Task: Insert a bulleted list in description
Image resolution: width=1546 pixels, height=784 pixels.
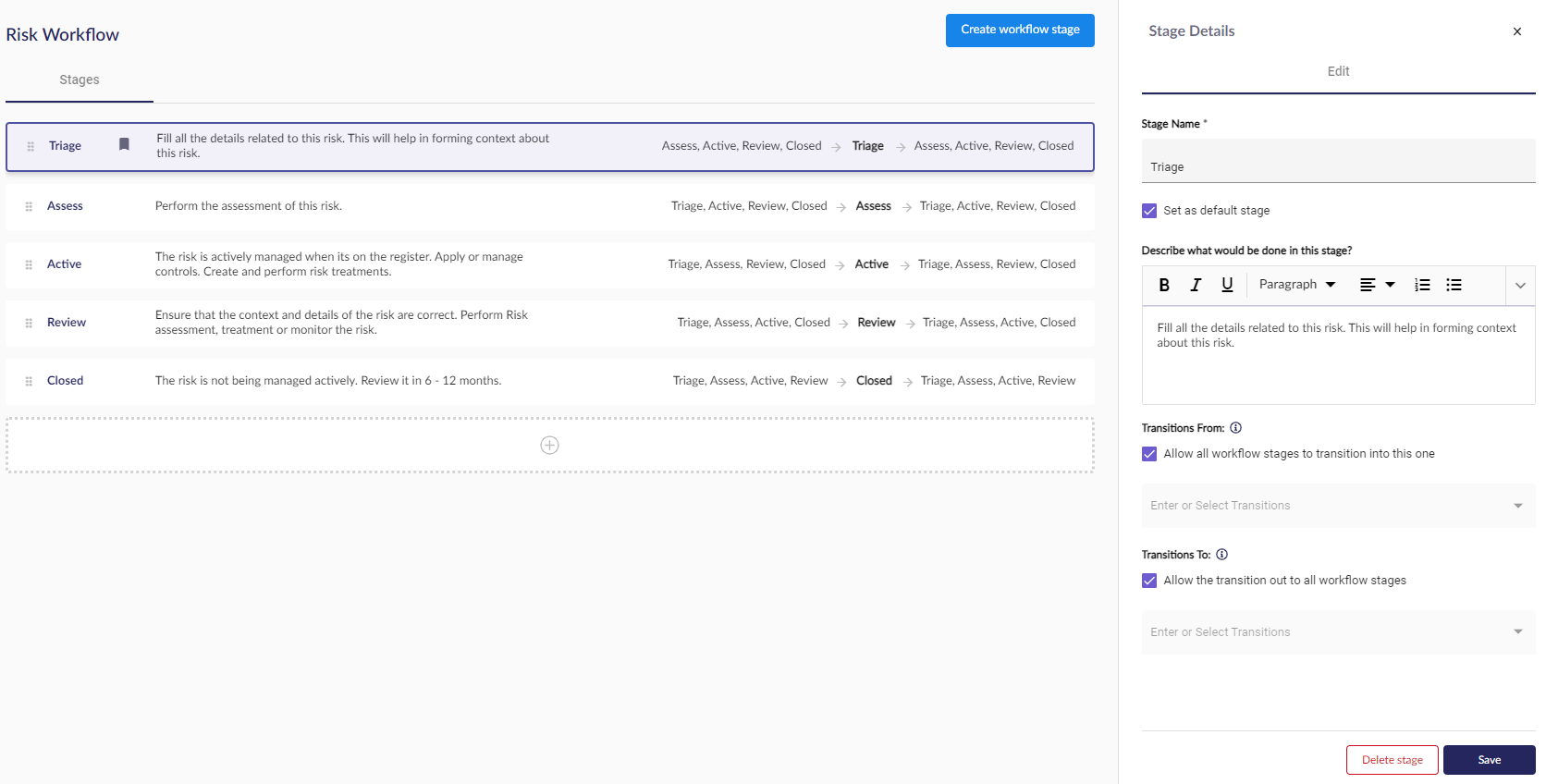Action: point(1454,285)
